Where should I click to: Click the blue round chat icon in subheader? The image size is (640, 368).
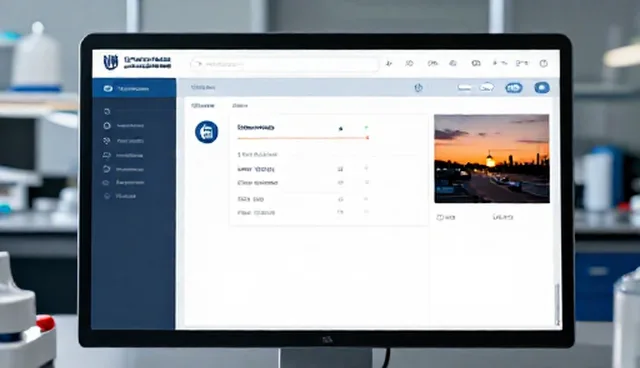tap(542, 88)
